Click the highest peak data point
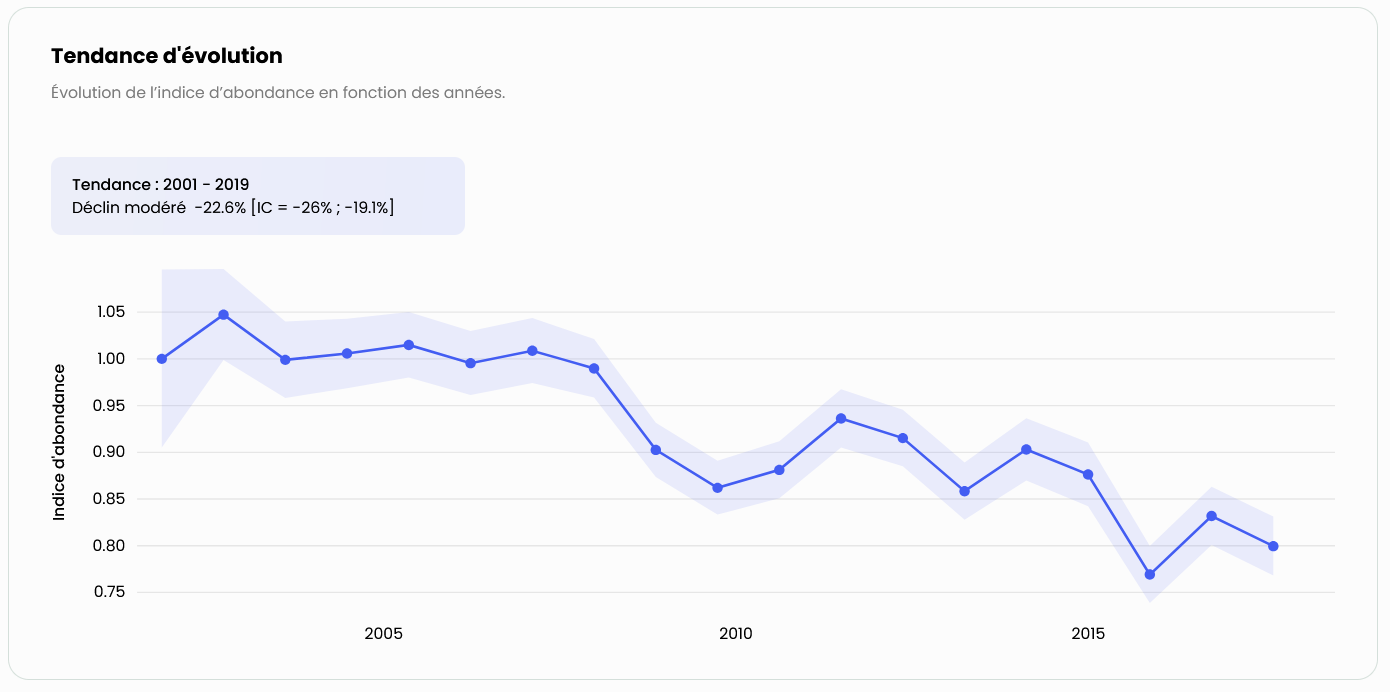Viewport: 1390px width, 692px height. [224, 315]
